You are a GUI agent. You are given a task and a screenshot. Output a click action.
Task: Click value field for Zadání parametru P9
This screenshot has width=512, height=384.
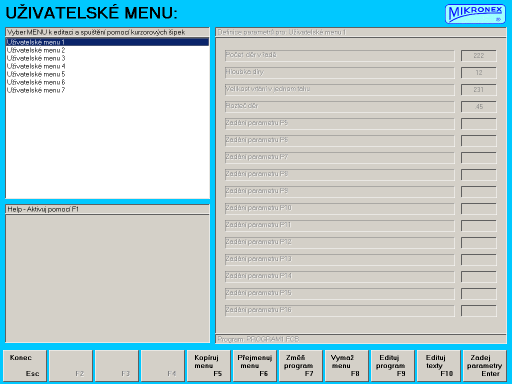tap(479, 192)
